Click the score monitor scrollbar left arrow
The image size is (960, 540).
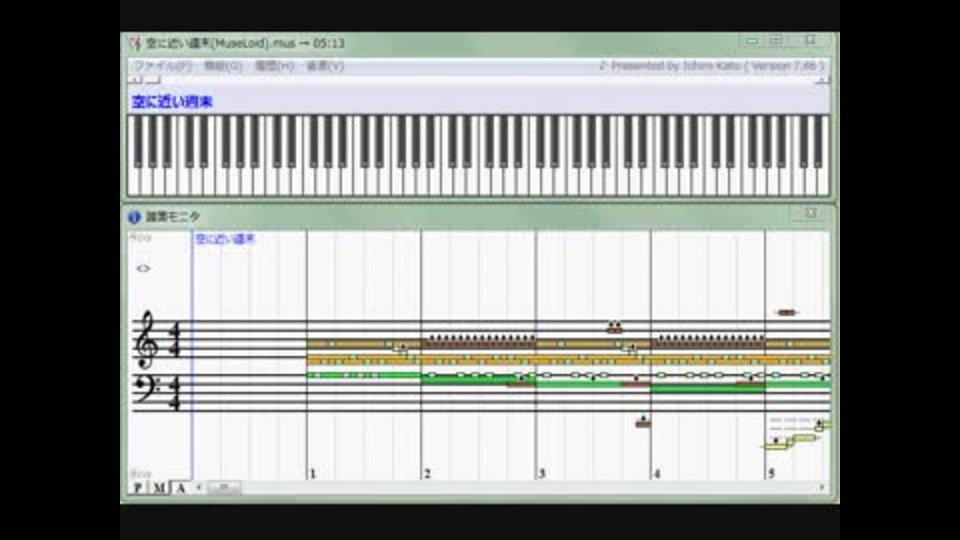click(x=198, y=487)
